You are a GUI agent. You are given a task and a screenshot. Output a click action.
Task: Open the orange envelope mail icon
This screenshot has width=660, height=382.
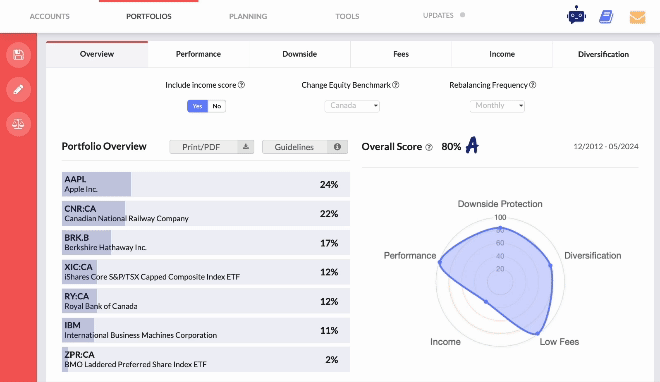[637, 17]
